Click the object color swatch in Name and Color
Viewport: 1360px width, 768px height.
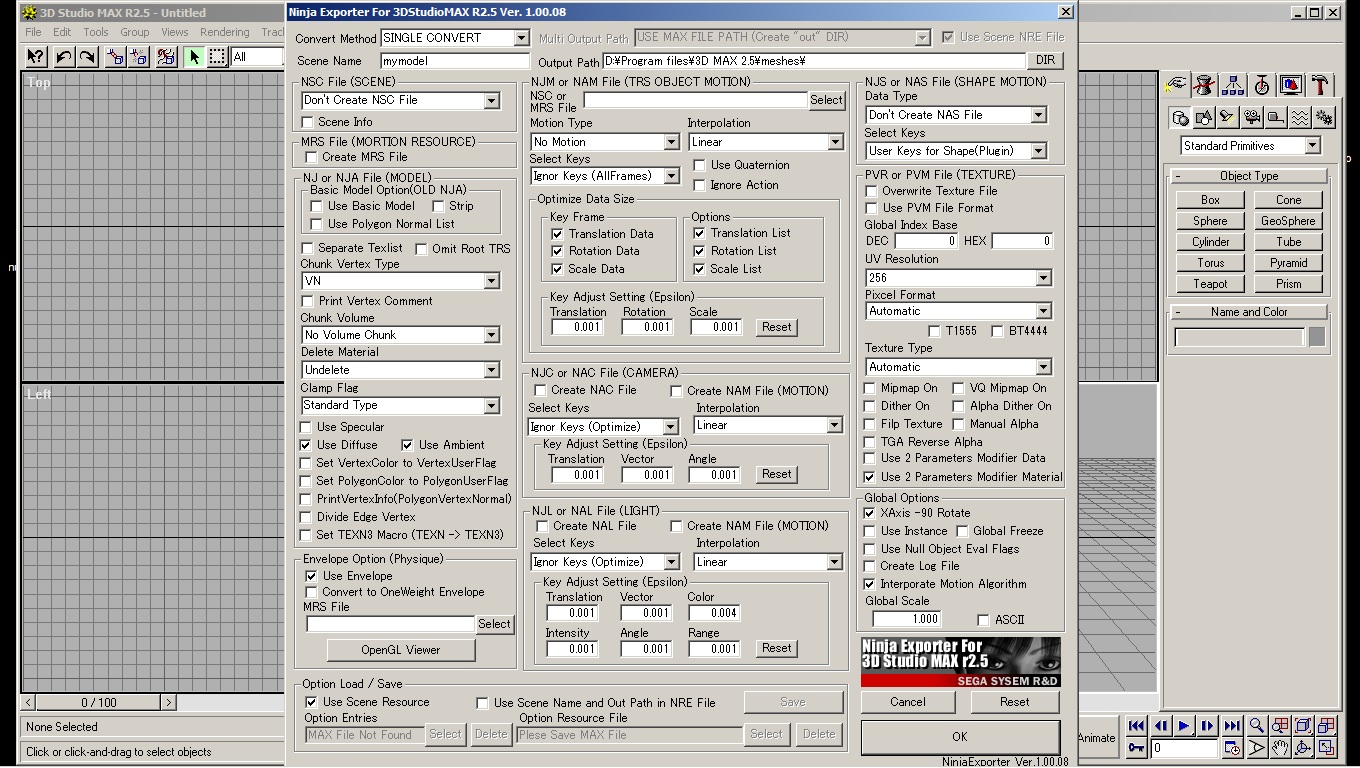coord(1317,337)
